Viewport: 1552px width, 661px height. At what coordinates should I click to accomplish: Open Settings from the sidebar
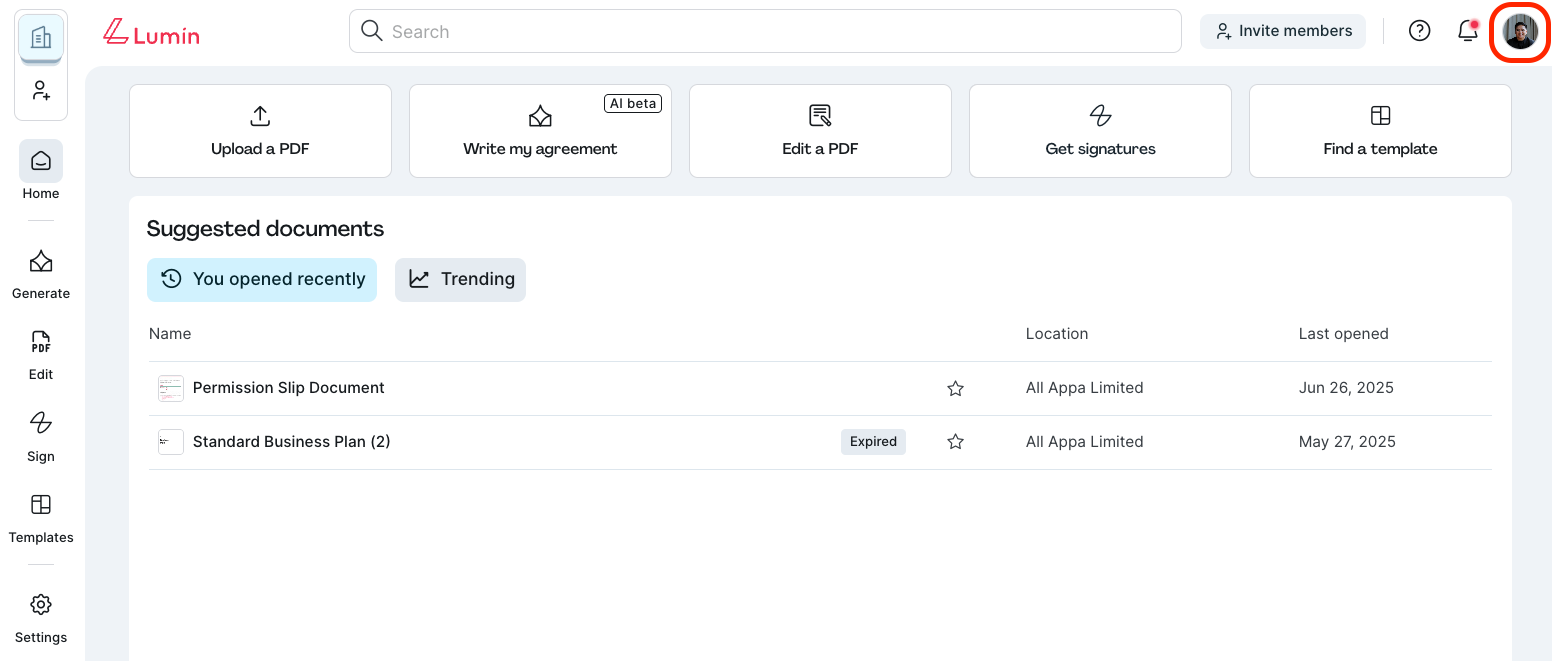tap(40, 613)
